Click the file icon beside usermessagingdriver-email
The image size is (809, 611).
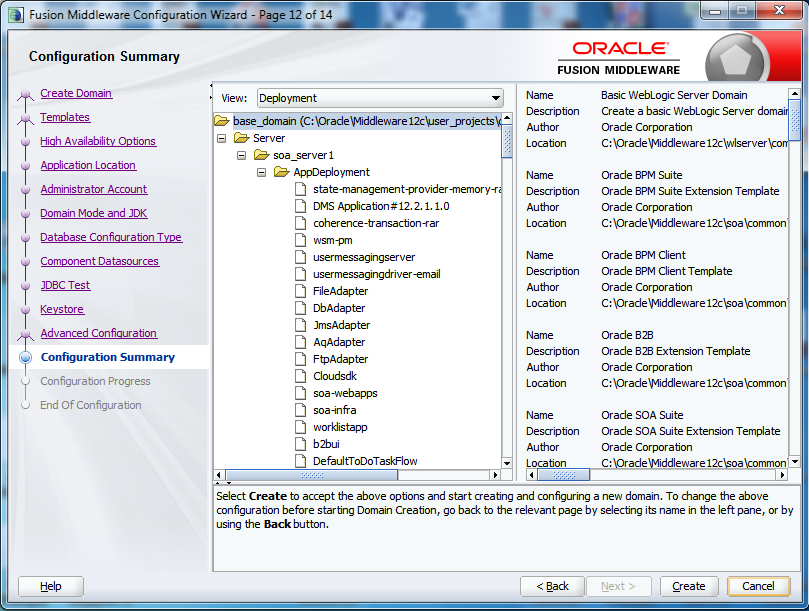[x=301, y=274]
